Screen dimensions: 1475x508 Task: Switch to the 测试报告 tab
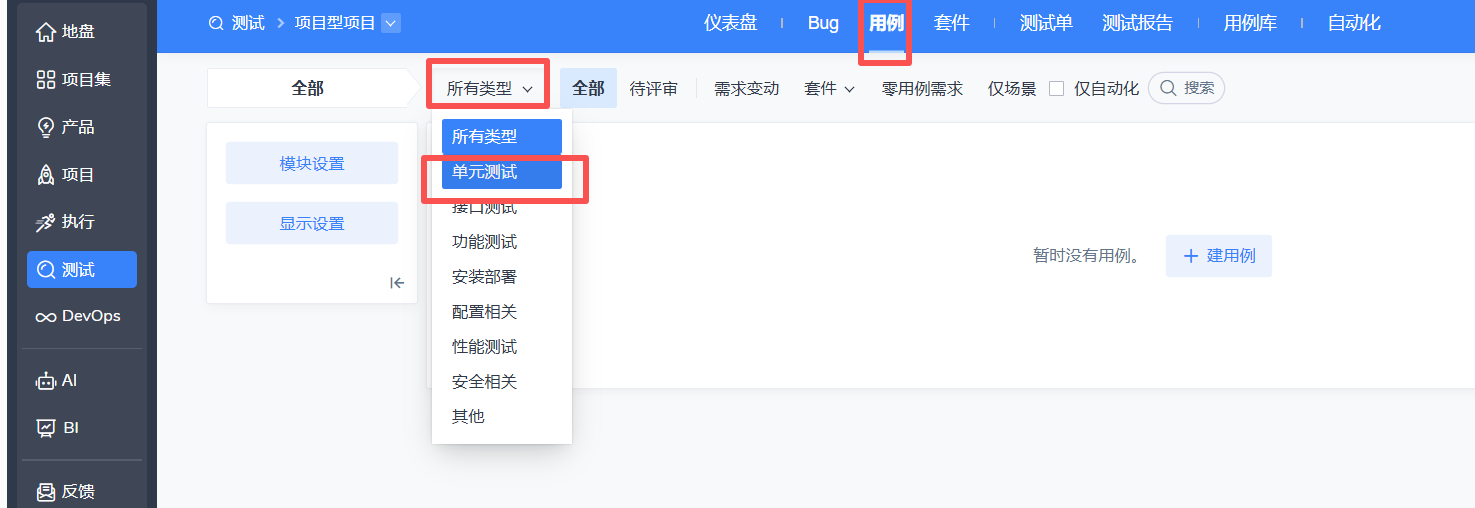(x=1137, y=23)
